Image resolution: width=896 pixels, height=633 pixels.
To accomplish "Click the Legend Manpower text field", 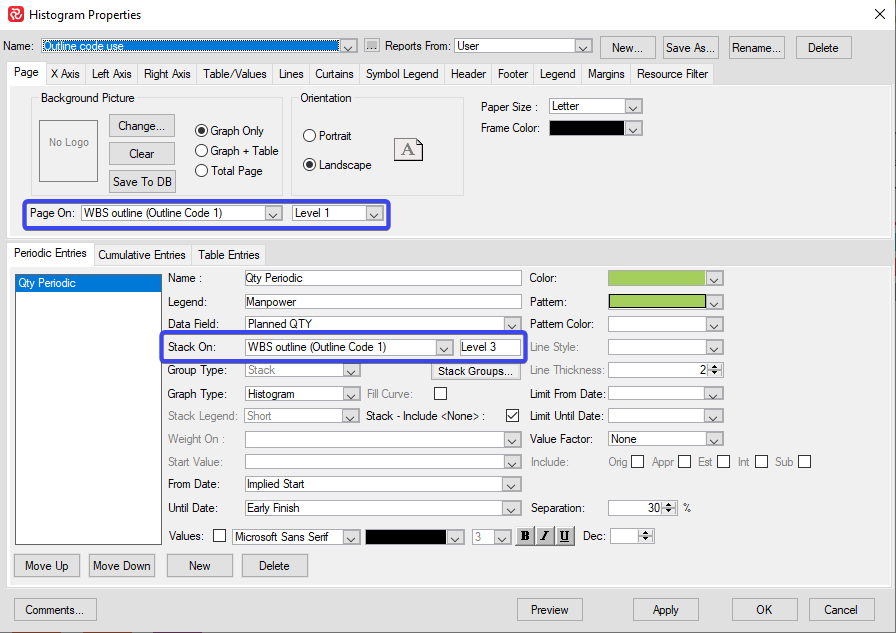I will tap(382, 301).
